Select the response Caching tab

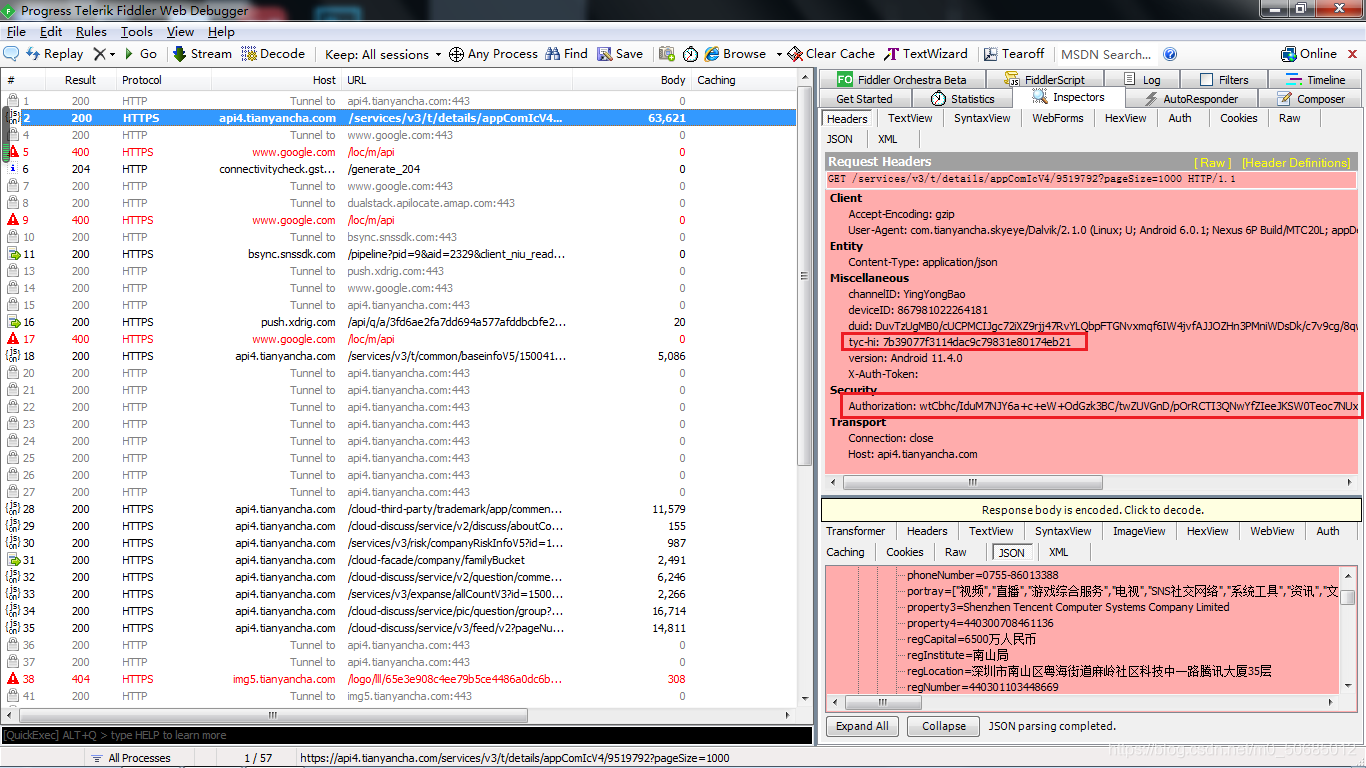(845, 552)
